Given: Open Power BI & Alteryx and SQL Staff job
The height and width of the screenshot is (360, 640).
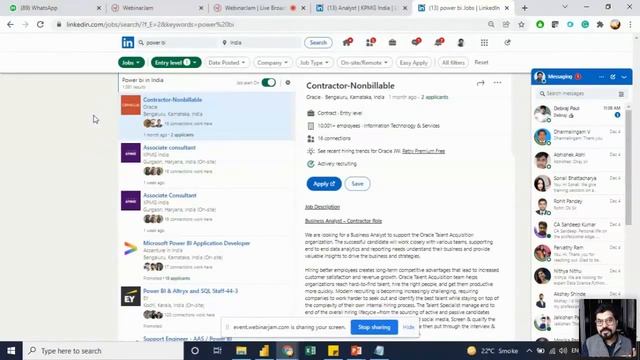Looking at the screenshot, I should pos(190,291).
